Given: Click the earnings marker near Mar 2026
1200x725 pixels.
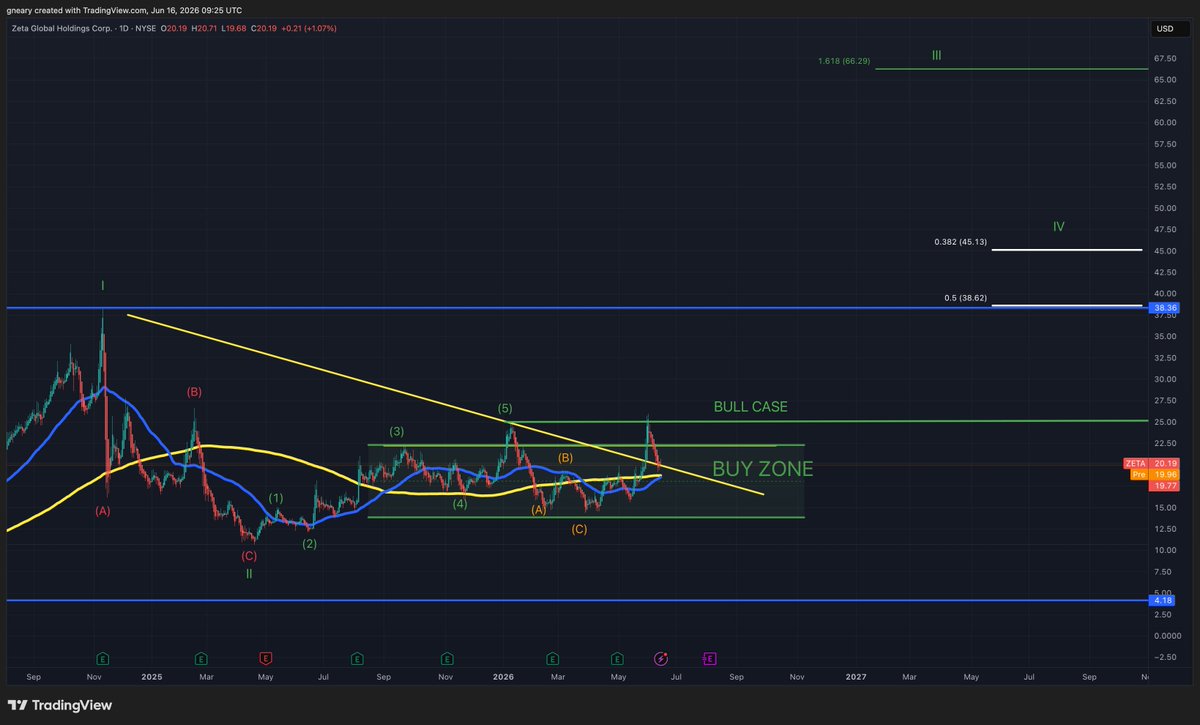Looking at the screenshot, I should pos(552,658).
